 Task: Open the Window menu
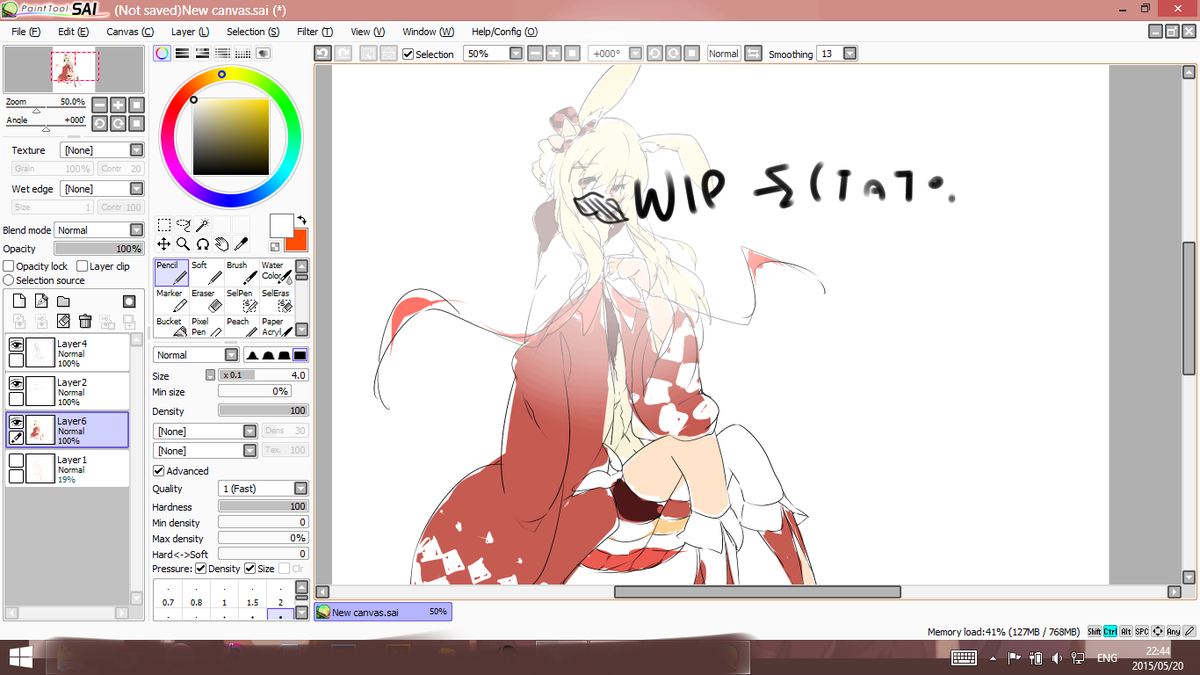click(x=428, y=32)
